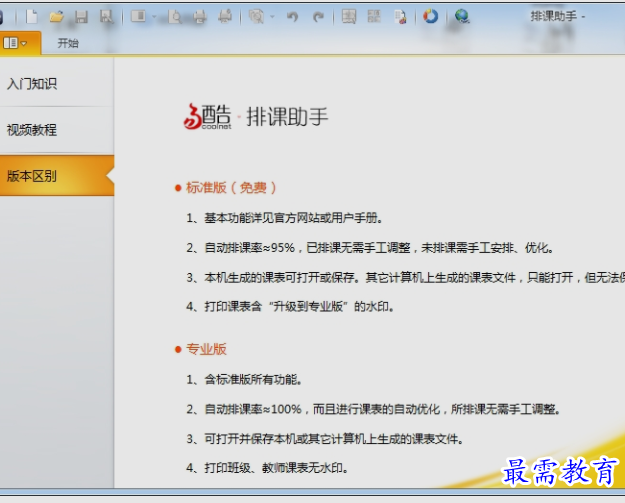Screen dimensions: 625x503
Task: Select 视频教程 in the sidebar
Action: pyautogui.click(x=57, y=130)
